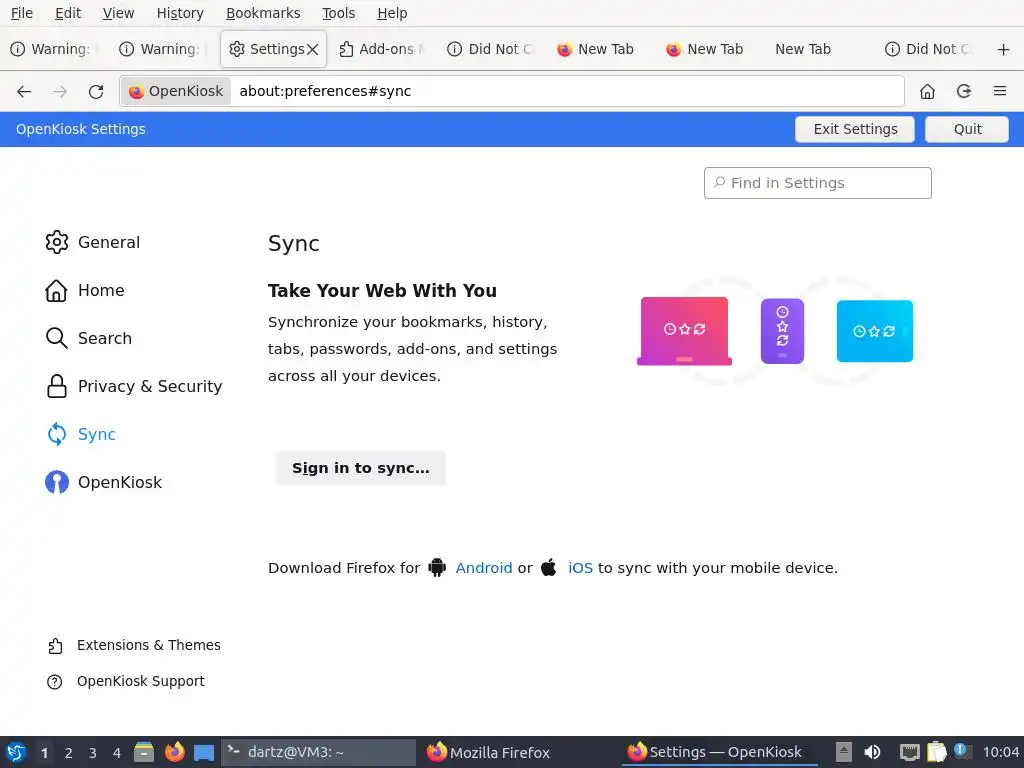Click the Quit button
This screenshot has width=1024, height=768.
[967, 129]
